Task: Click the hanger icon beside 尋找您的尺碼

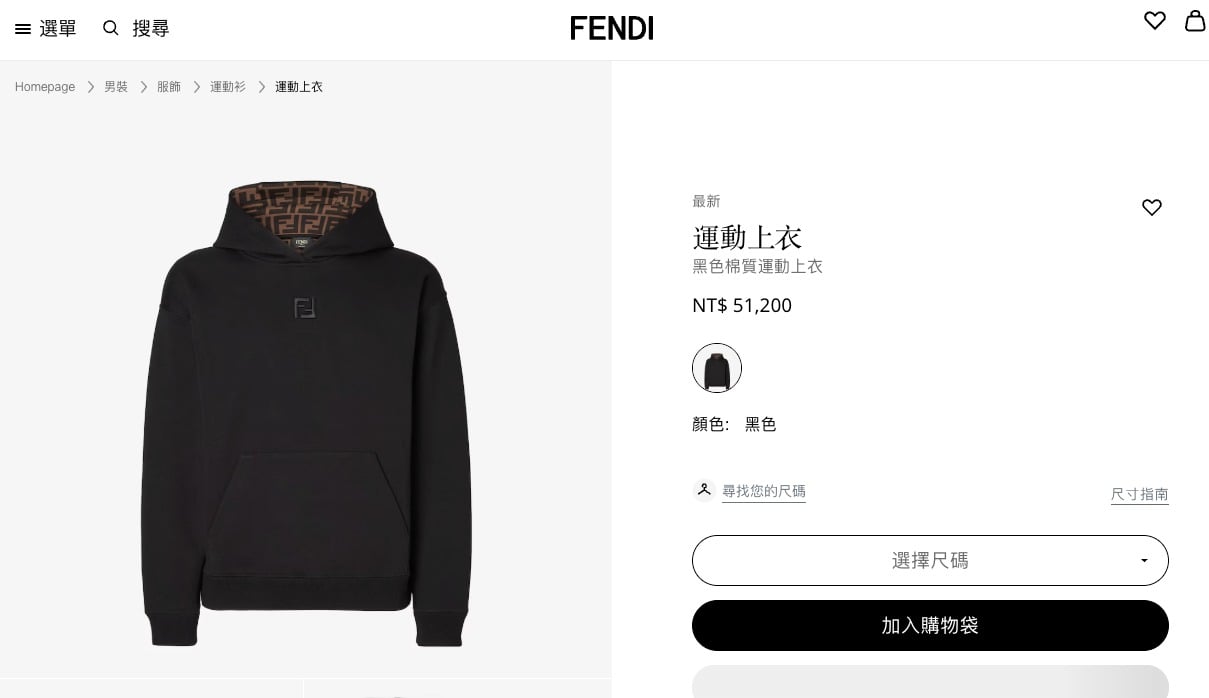Action: tap(704, 490)
